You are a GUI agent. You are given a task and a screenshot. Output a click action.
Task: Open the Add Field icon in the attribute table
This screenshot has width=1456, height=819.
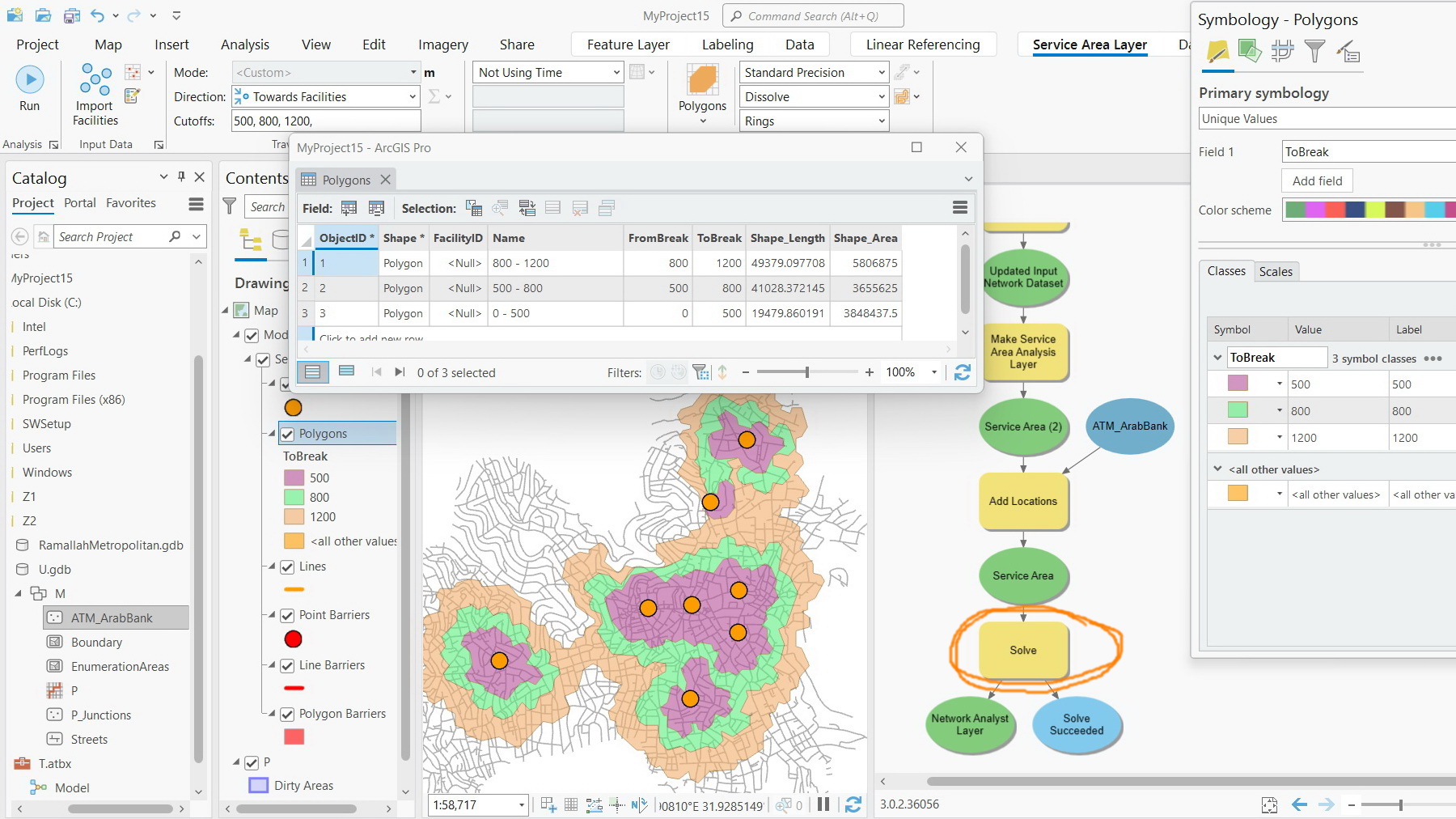coord(349,208)
